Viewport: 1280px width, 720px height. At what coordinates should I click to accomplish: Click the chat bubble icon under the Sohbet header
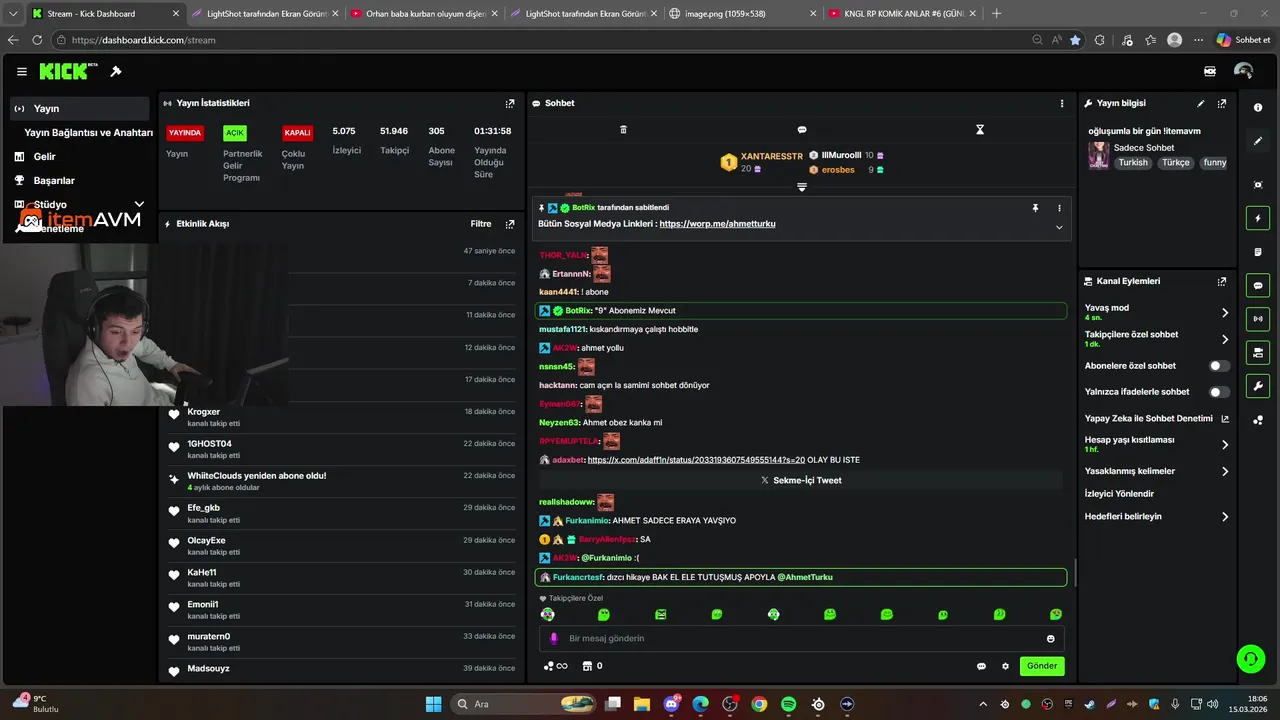[x=802, y=130]
